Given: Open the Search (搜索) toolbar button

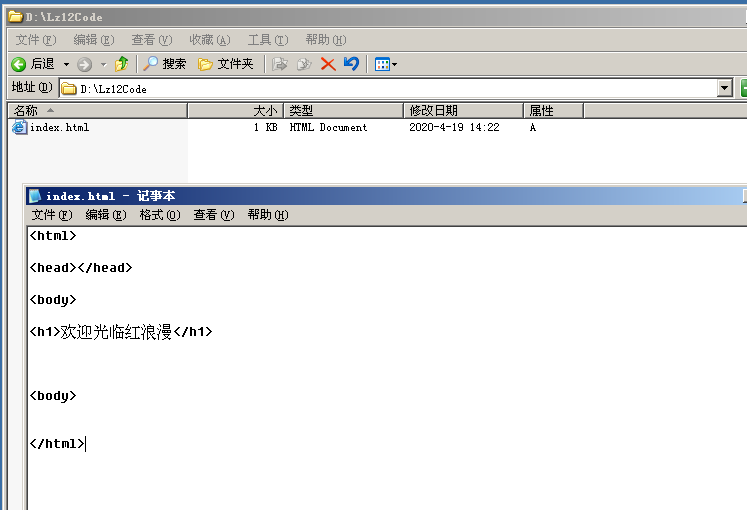Looking at the screenshot, I should 164,64.
